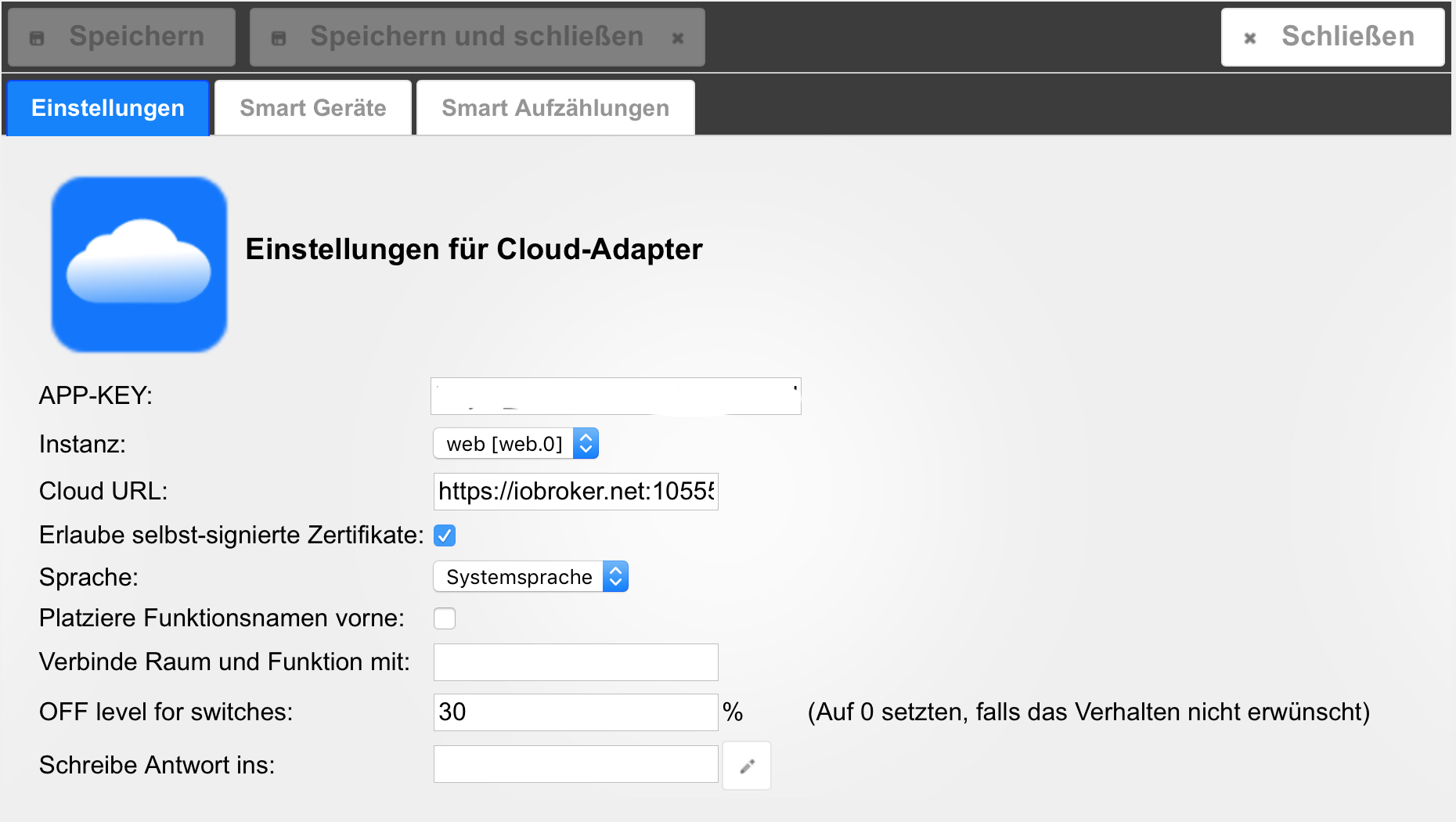Switch to the Smart Aufzählungen tab

pos(555,108)
